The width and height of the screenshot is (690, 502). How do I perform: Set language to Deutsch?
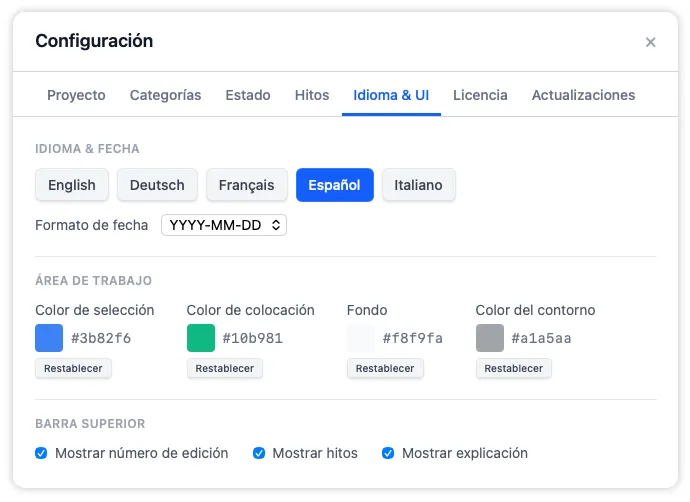157,185
